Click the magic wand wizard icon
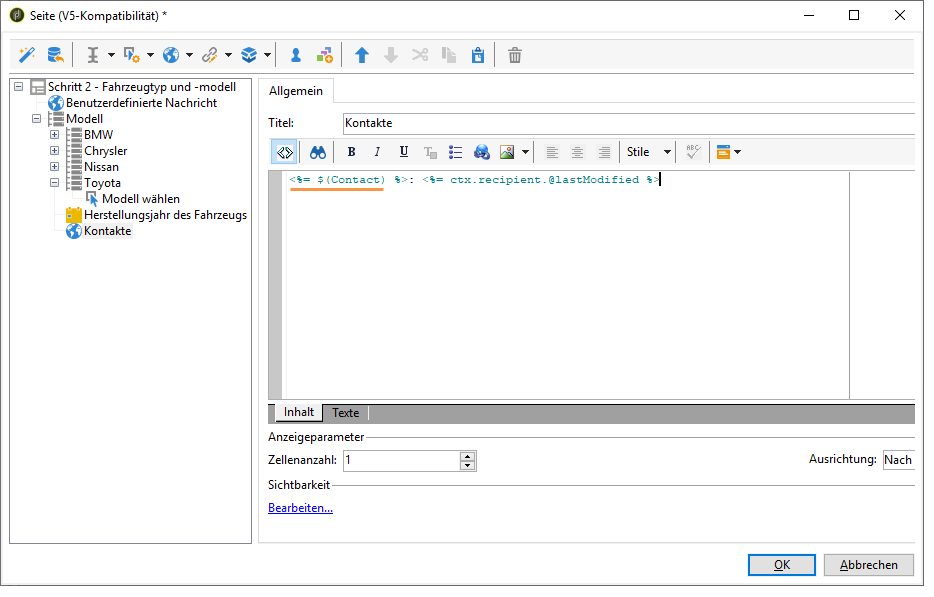This screenshot has width=934, height=597. pyautogui.click(x=28, y=56)
